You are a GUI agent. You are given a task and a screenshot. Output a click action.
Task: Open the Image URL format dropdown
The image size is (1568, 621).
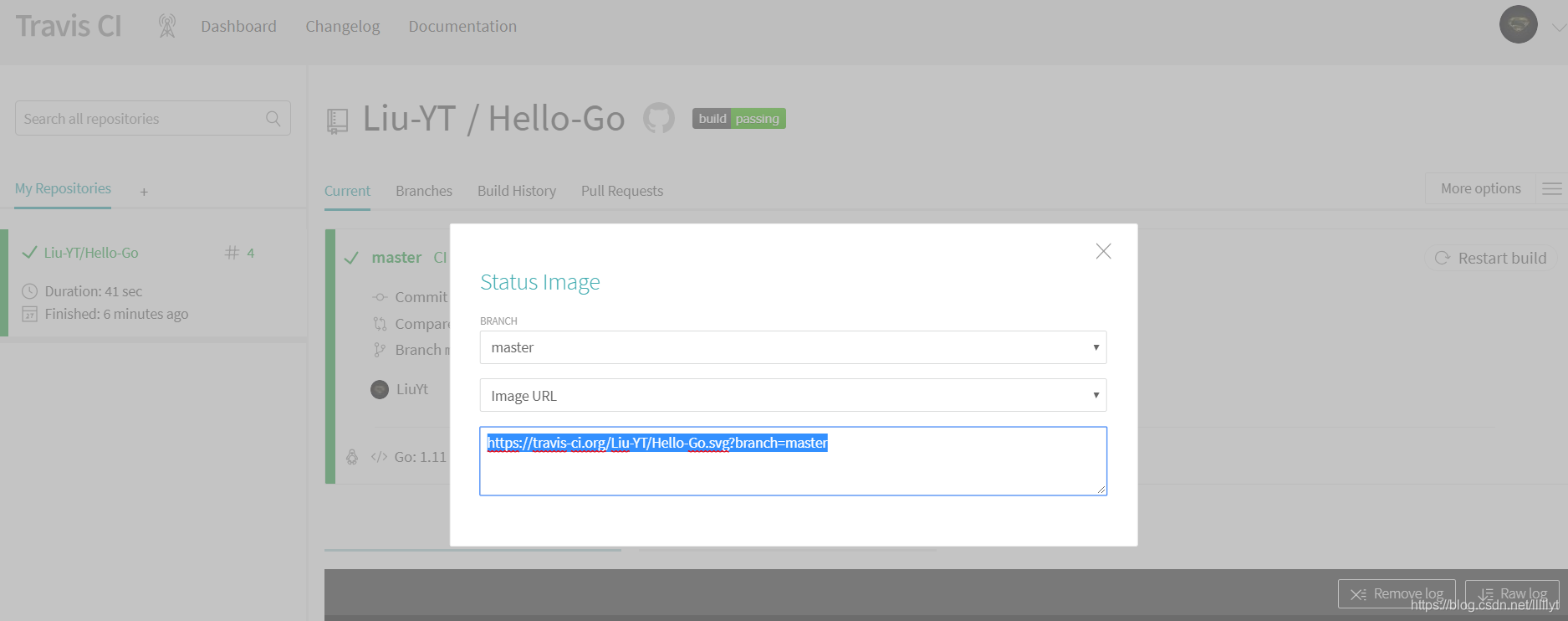(x=793, y=395)
